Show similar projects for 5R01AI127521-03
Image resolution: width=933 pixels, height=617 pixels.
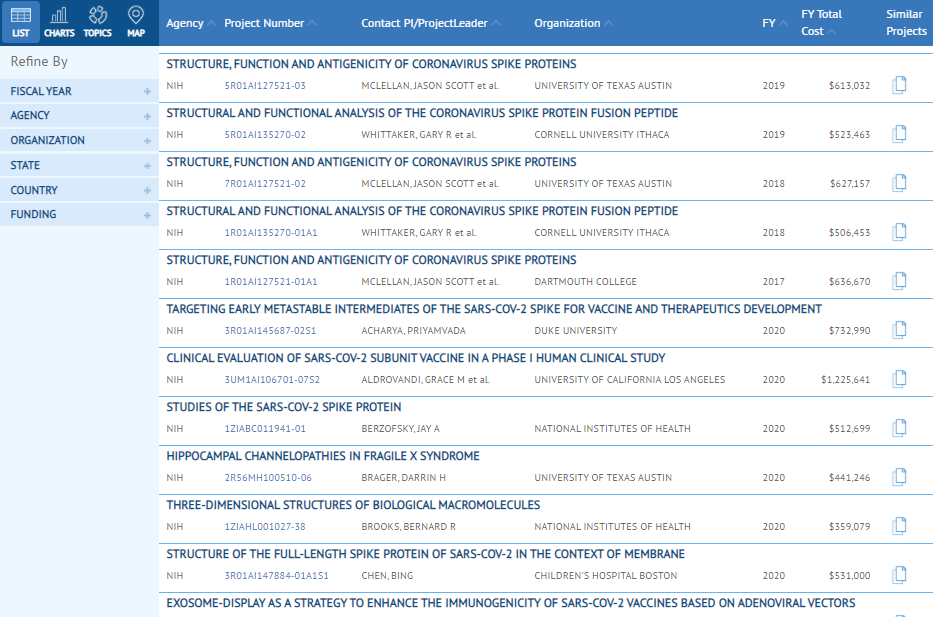click(x=900, y=85)
